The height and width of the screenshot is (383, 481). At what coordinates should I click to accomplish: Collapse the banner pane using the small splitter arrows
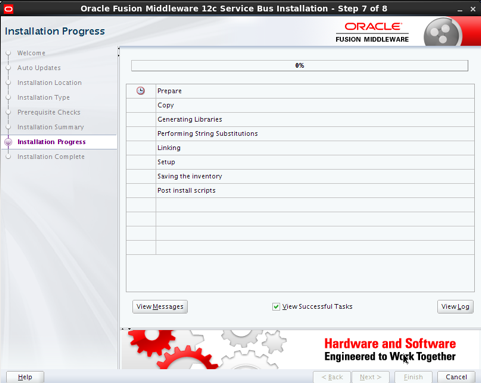(x=126, y=329)
